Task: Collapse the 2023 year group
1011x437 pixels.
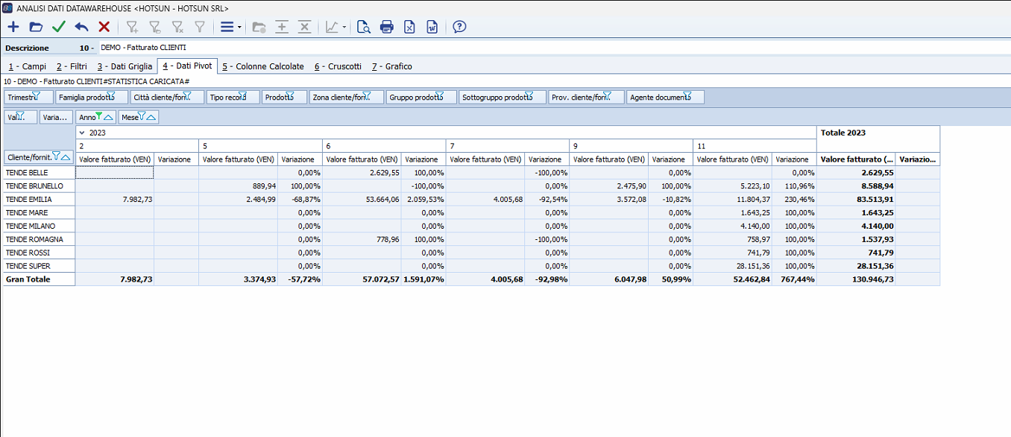Action: 82,132
